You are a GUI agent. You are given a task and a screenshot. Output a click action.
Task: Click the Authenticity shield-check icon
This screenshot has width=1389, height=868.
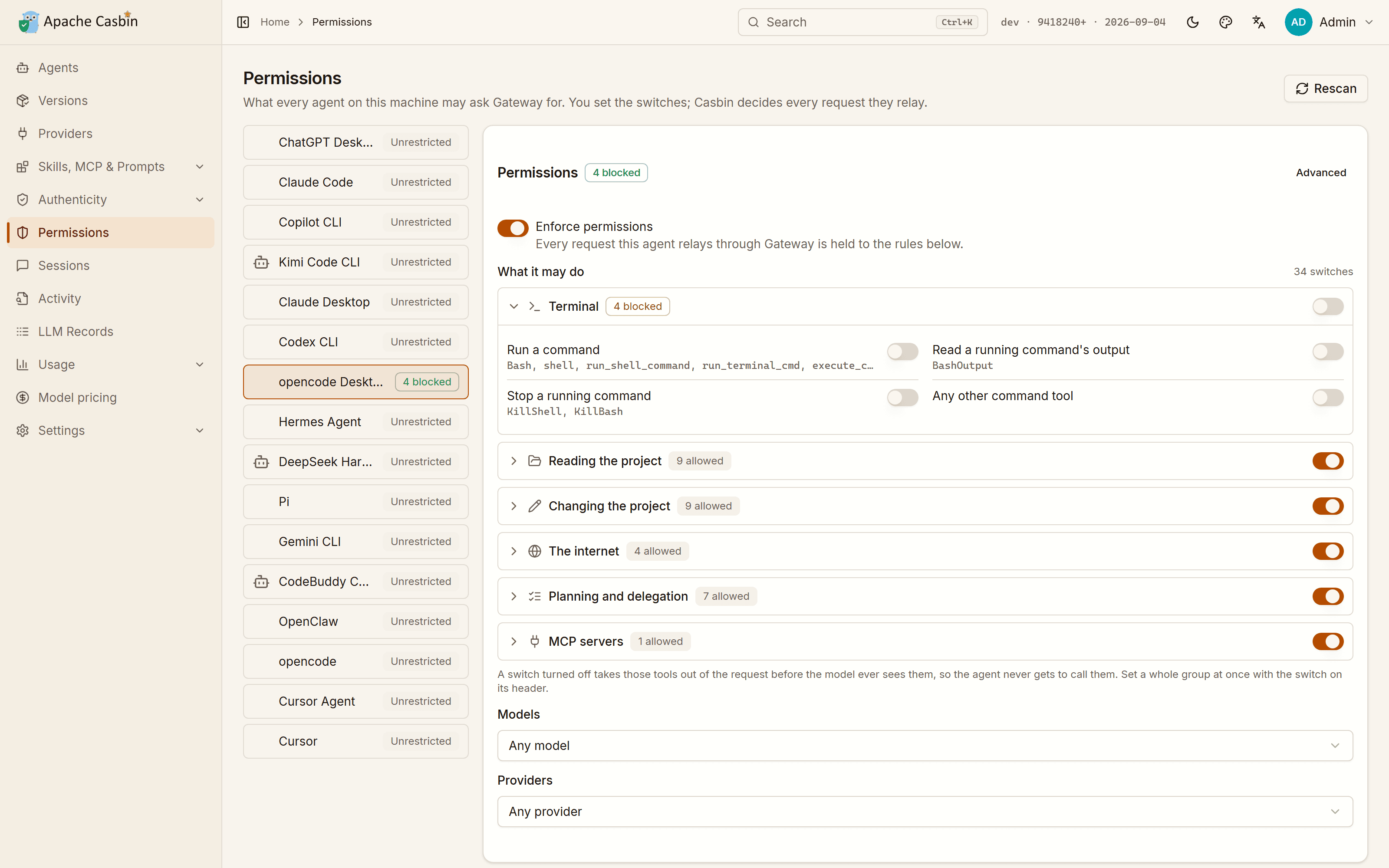[x=23, y=200]
